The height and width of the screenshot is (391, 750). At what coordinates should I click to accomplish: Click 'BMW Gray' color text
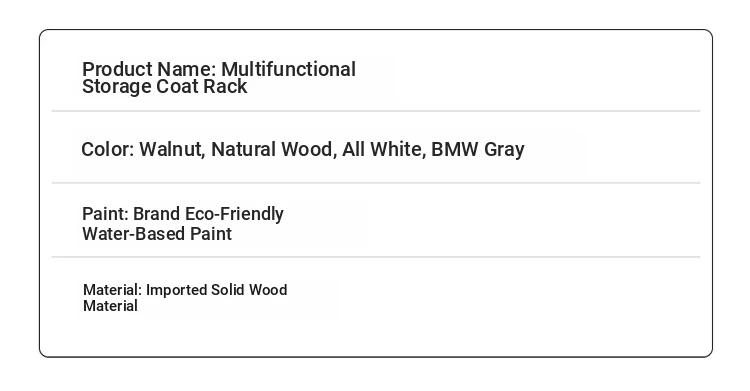pyautogui.click(x=478, y=149)
